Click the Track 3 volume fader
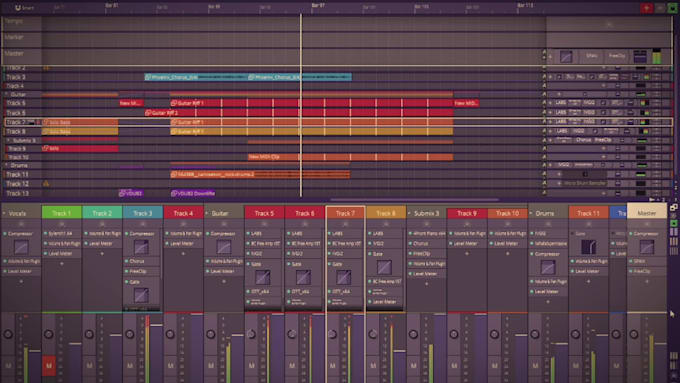The height and width of the screenshot is (383, 680). (156, 325)
